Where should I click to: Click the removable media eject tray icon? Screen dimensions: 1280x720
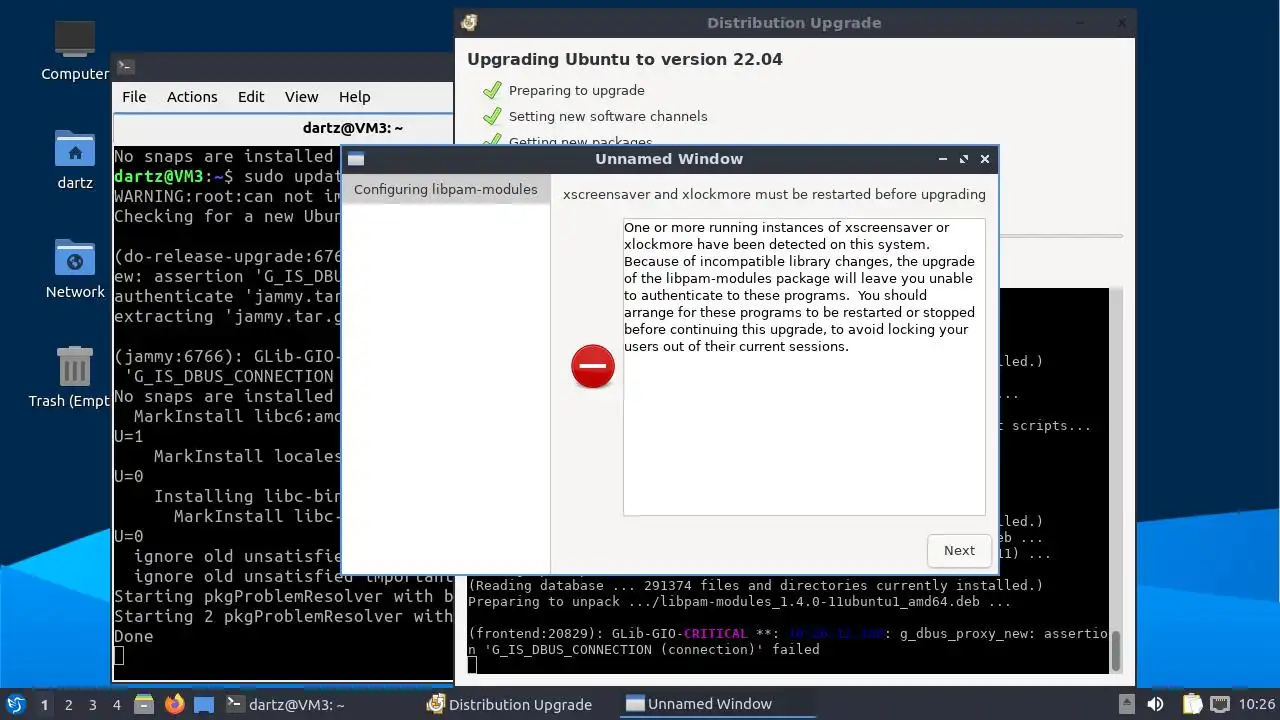click(1127, 704)
